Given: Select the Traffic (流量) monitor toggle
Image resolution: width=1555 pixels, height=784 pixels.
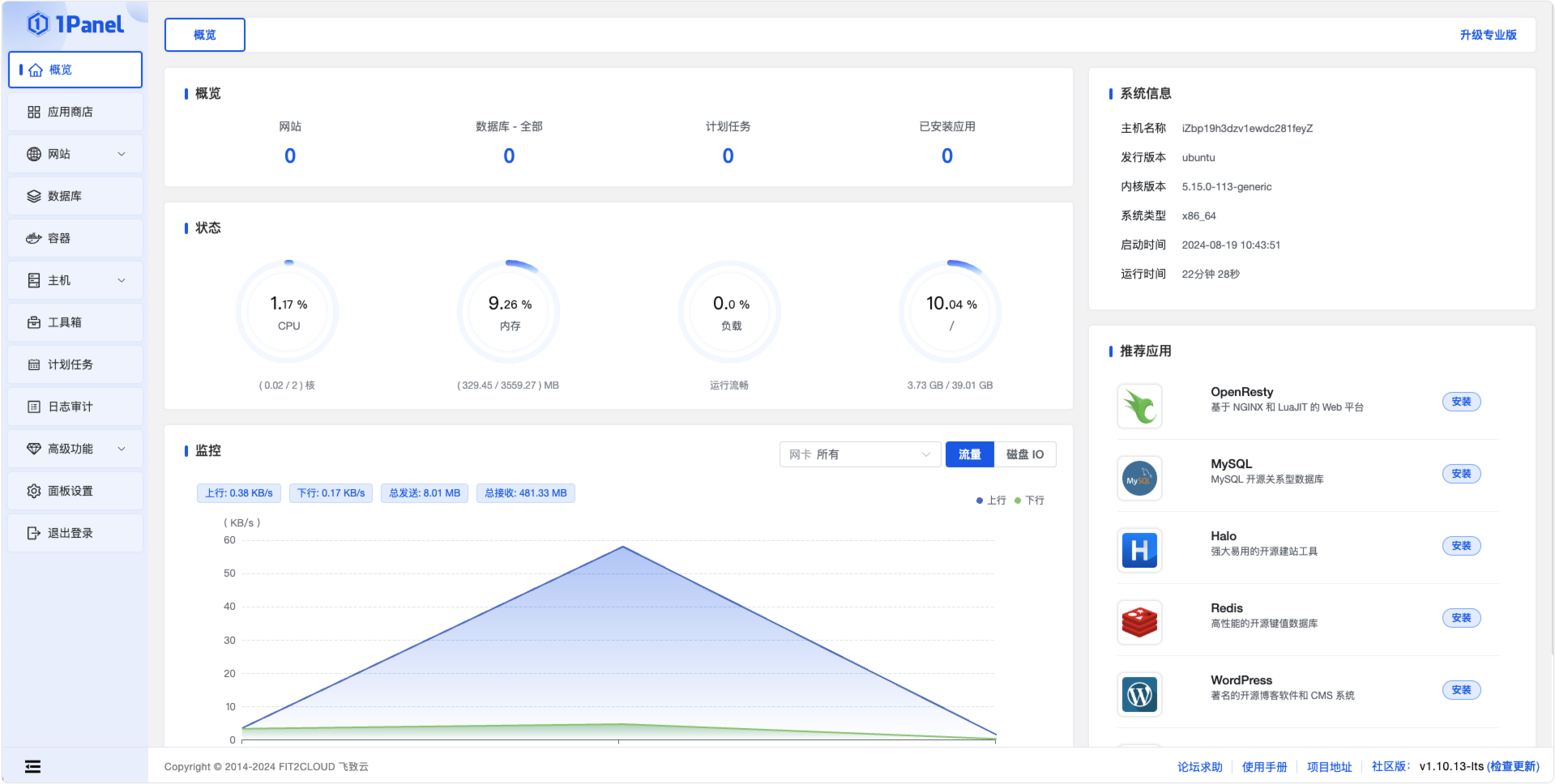Looking at the screenshot, I should (969, 454).
